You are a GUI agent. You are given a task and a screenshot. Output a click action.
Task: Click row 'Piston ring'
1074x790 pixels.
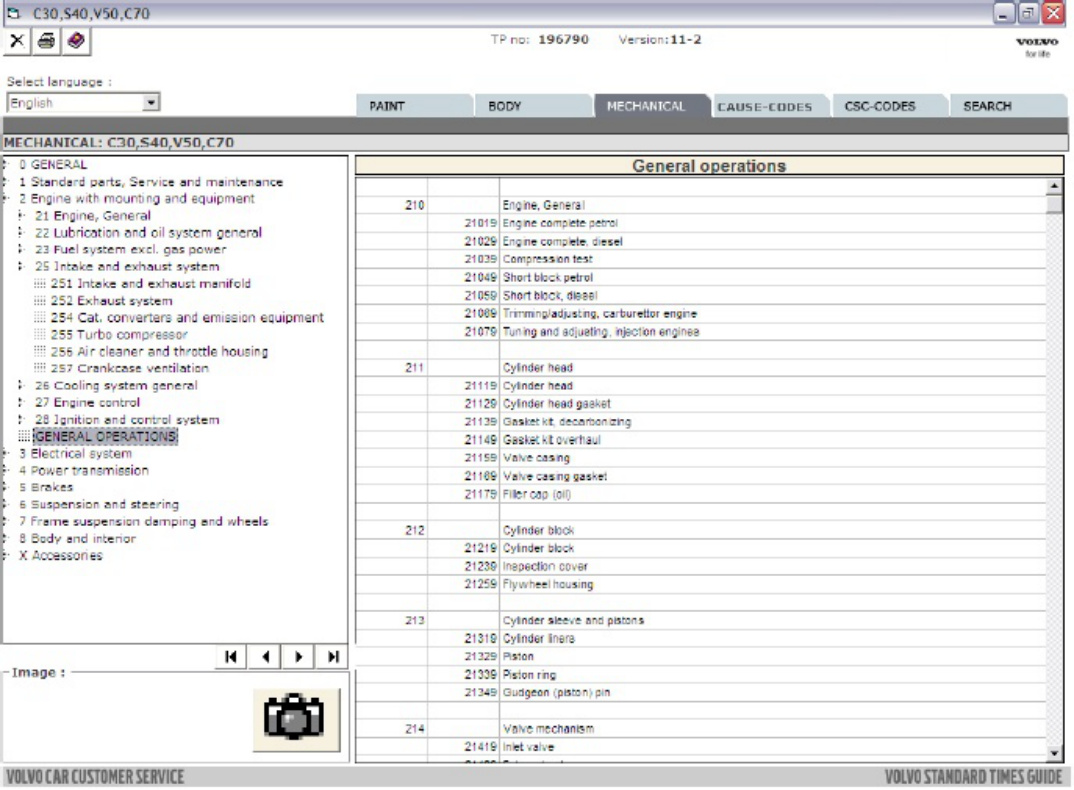coord(701,675)
